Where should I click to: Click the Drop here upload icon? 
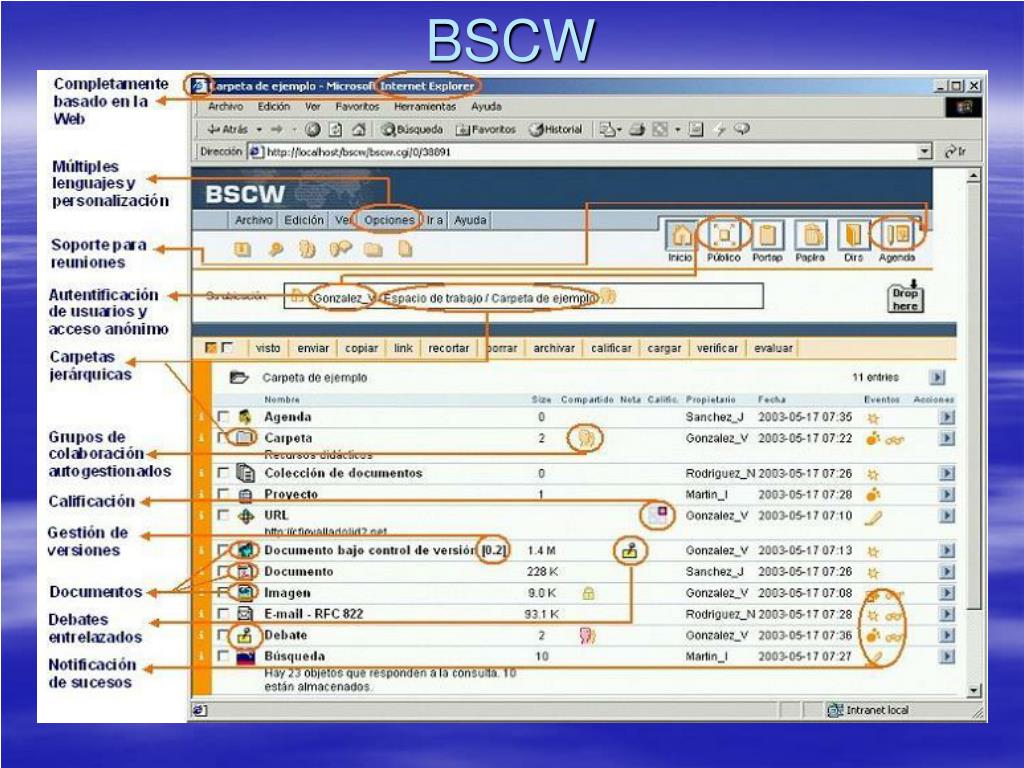pos(905,297)
